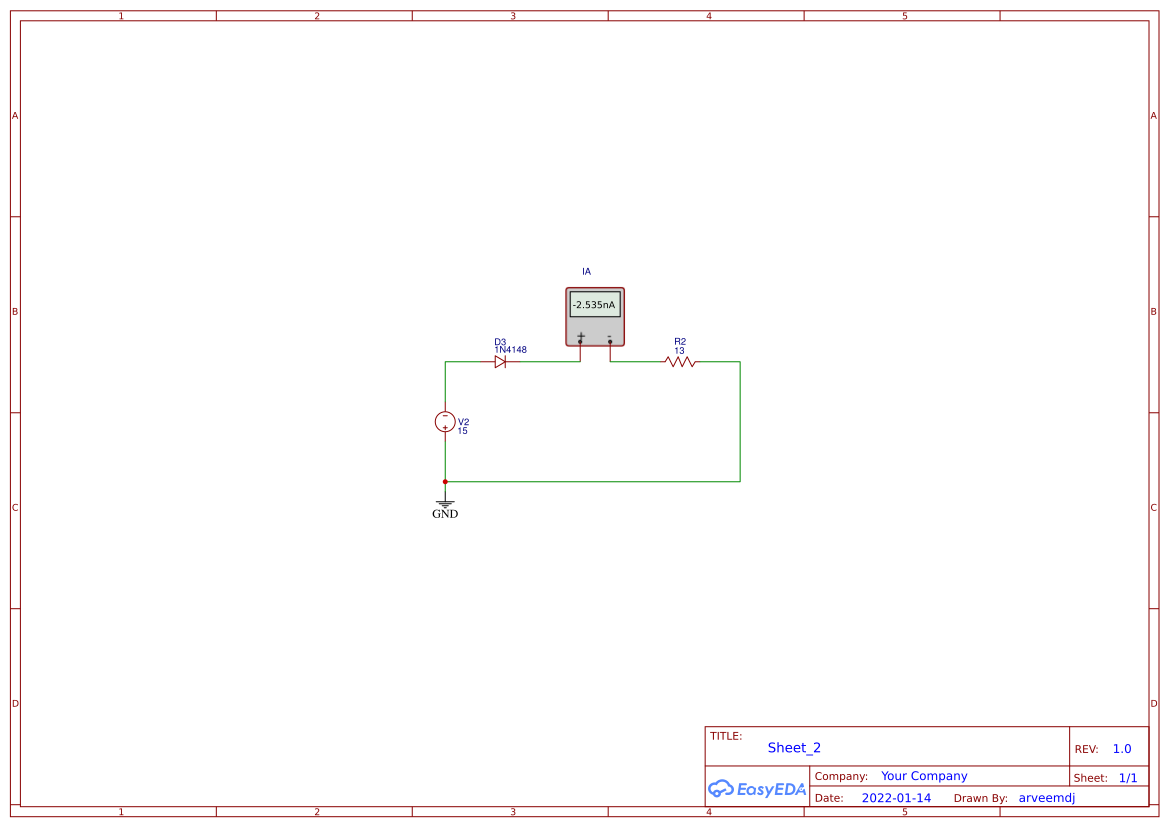Click the Your Company field
This screenshot has height=827, width=1169.
[924, 776]
